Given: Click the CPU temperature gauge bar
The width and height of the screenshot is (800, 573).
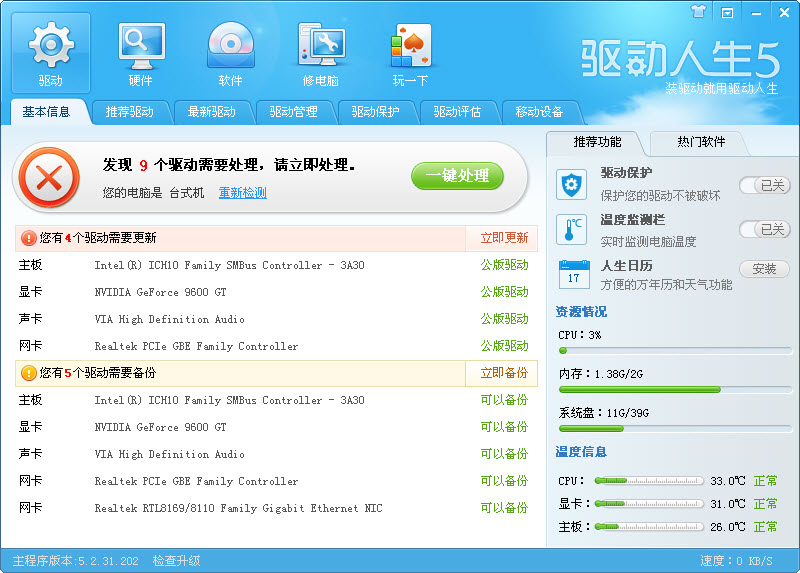Looking at the screenshot, I should tap(649, 481).
